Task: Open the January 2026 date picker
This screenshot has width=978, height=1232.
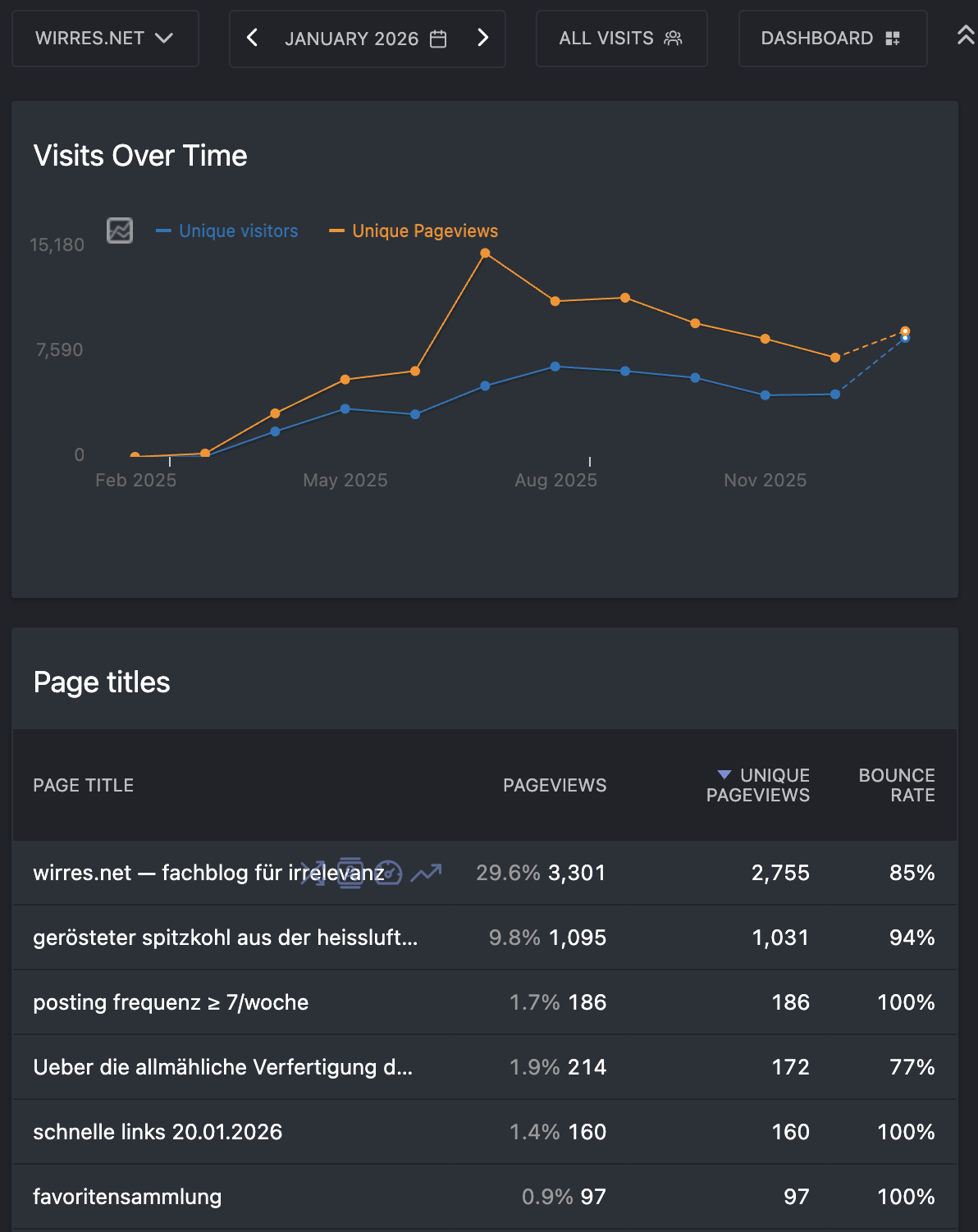Action: point(365,39)
